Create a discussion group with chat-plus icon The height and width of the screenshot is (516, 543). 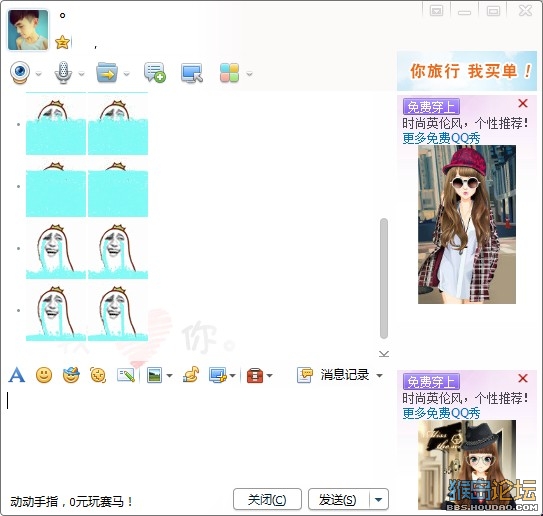[154, 72]
